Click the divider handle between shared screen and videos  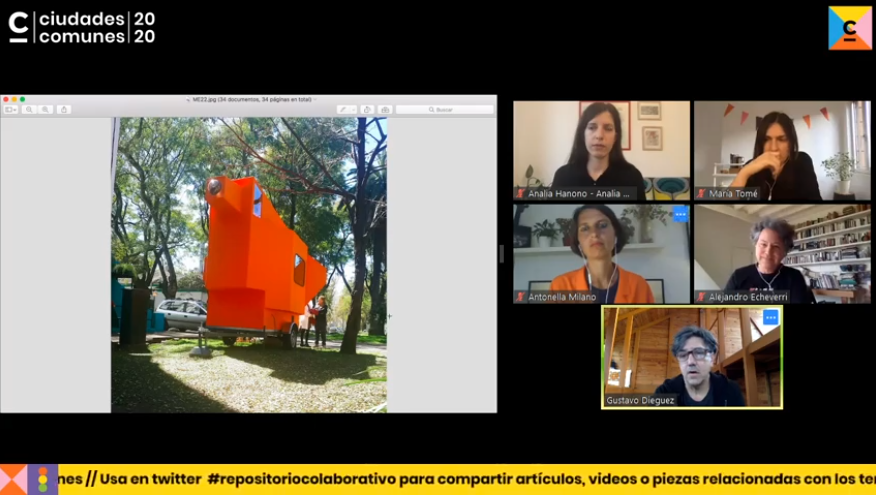coord(502,254)
